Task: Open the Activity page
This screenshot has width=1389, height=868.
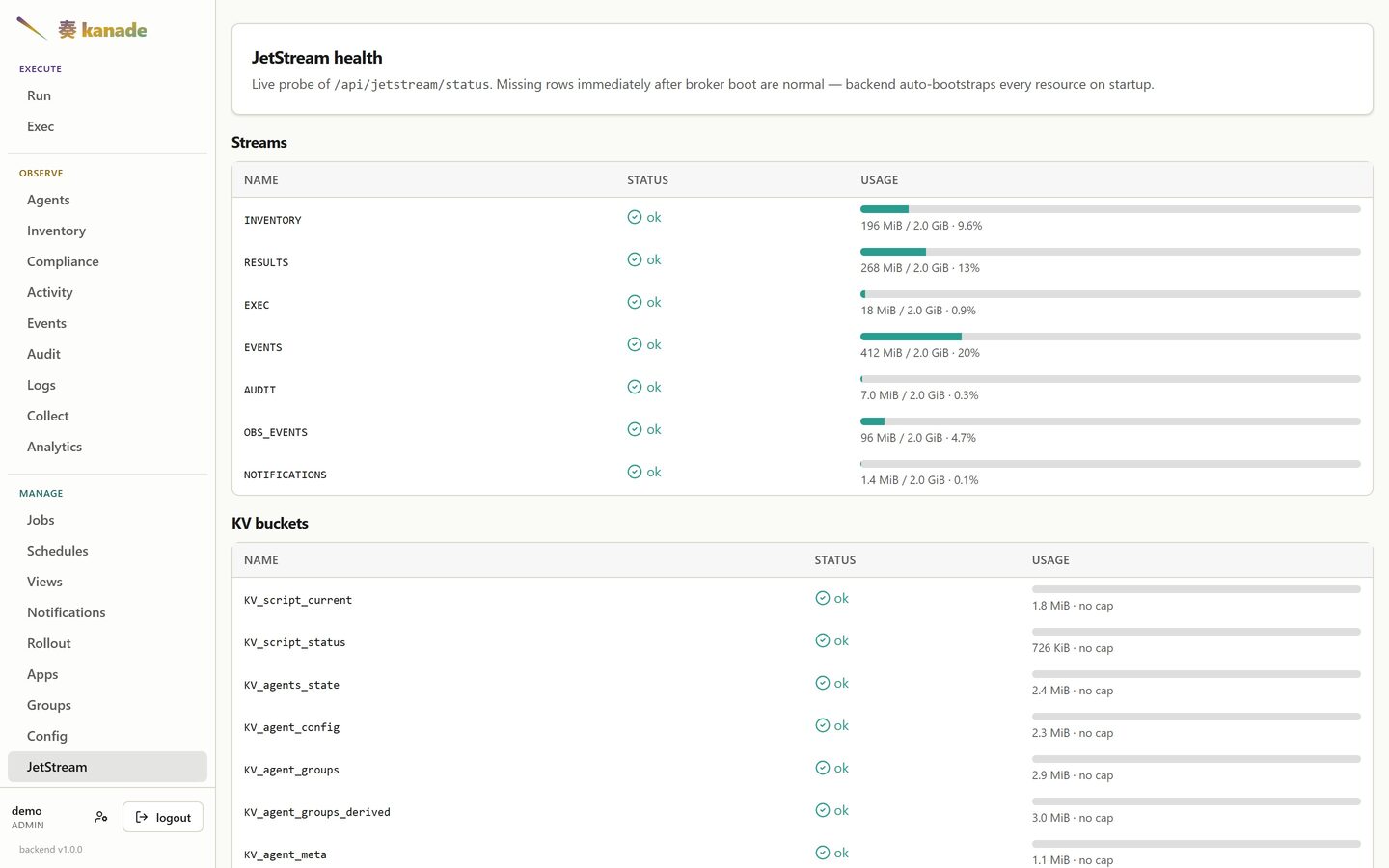Action: pyautogui.click(x=107, y=292)
